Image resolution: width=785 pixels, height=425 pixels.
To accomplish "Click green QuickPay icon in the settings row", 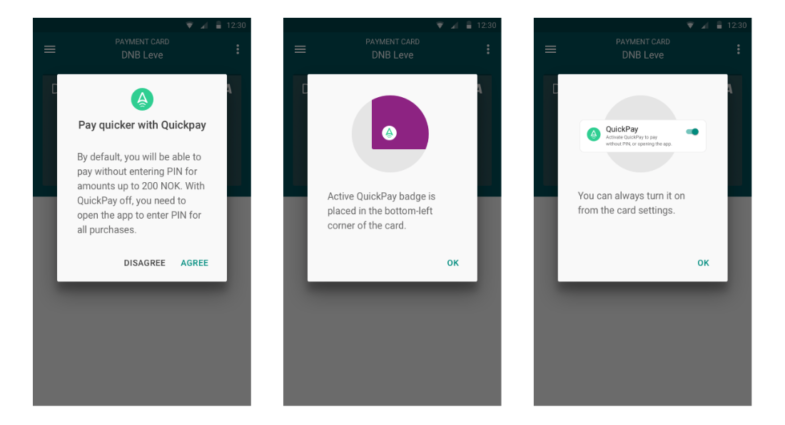I will point(594,134).
